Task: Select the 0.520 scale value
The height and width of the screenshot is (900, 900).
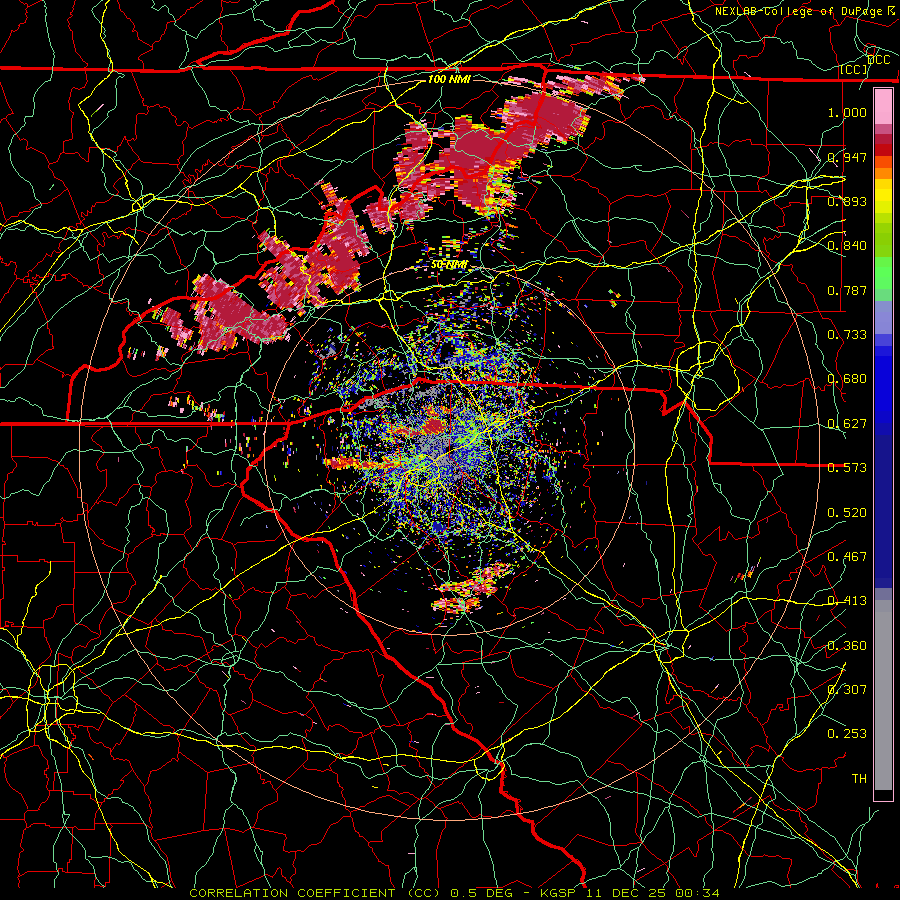Action: coord(847,513)
